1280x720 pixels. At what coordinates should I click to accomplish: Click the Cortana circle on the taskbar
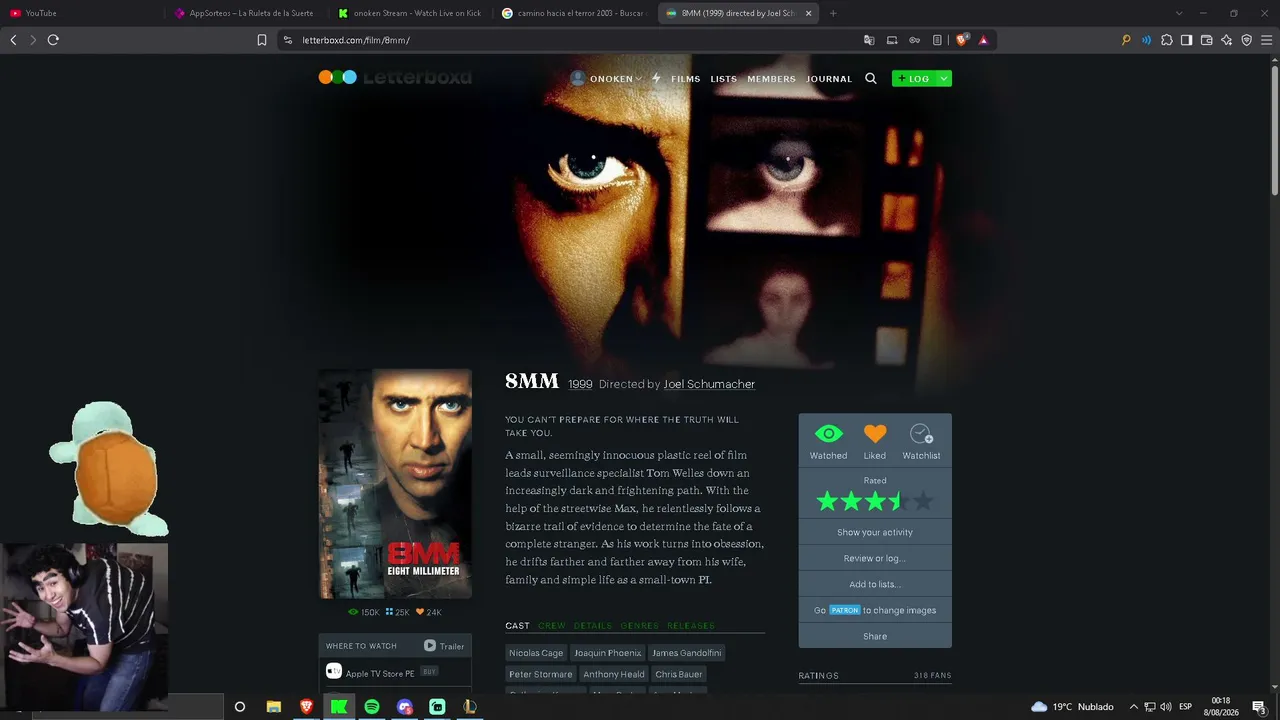coord(240,707)
